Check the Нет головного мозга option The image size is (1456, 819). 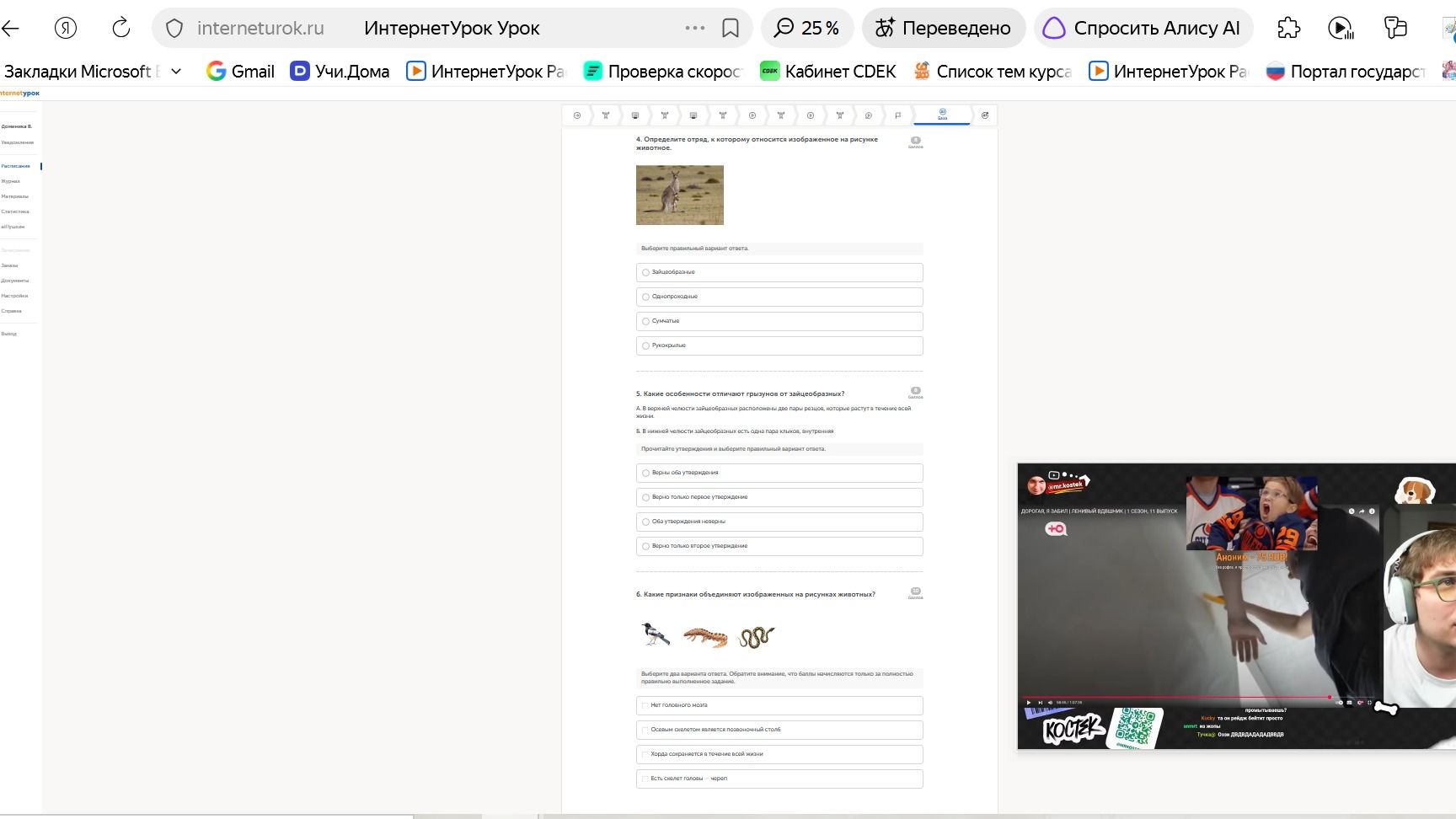(779, 705)
